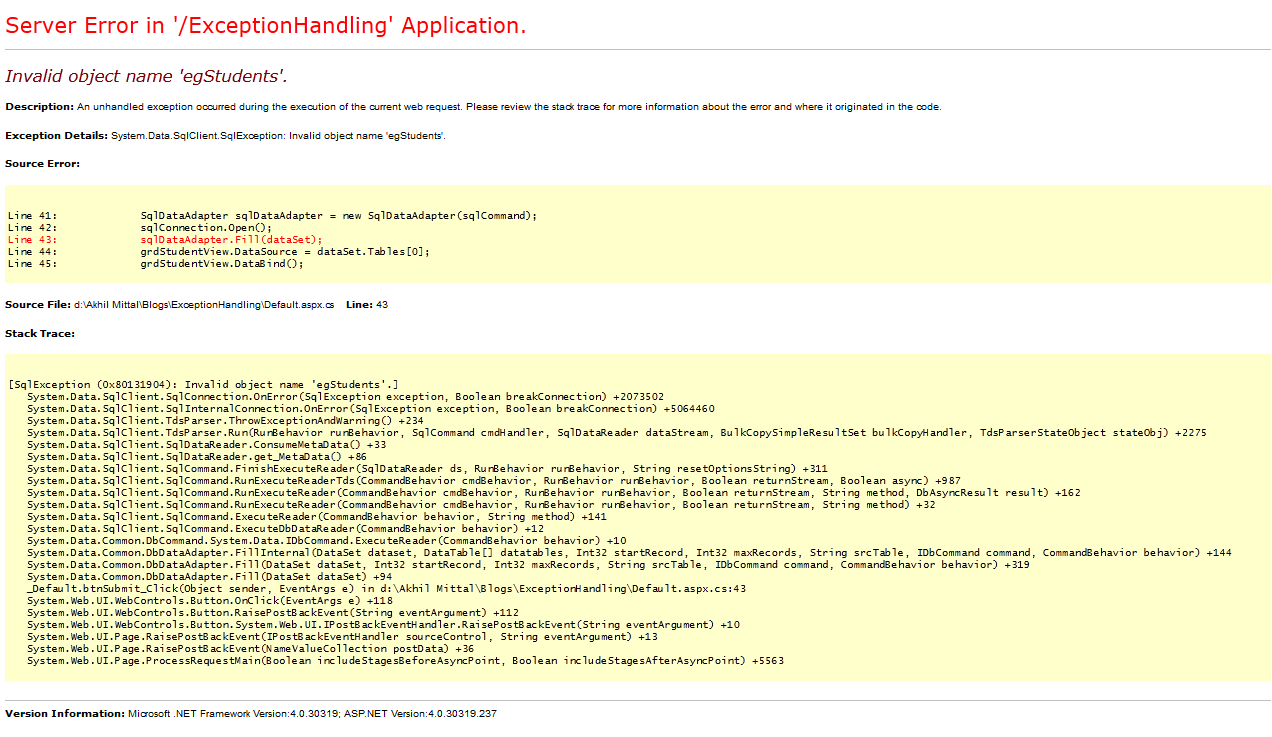Click the _Default.btnSubmit_Click stack frame line
1272x737 pixels.
(386, 589)
